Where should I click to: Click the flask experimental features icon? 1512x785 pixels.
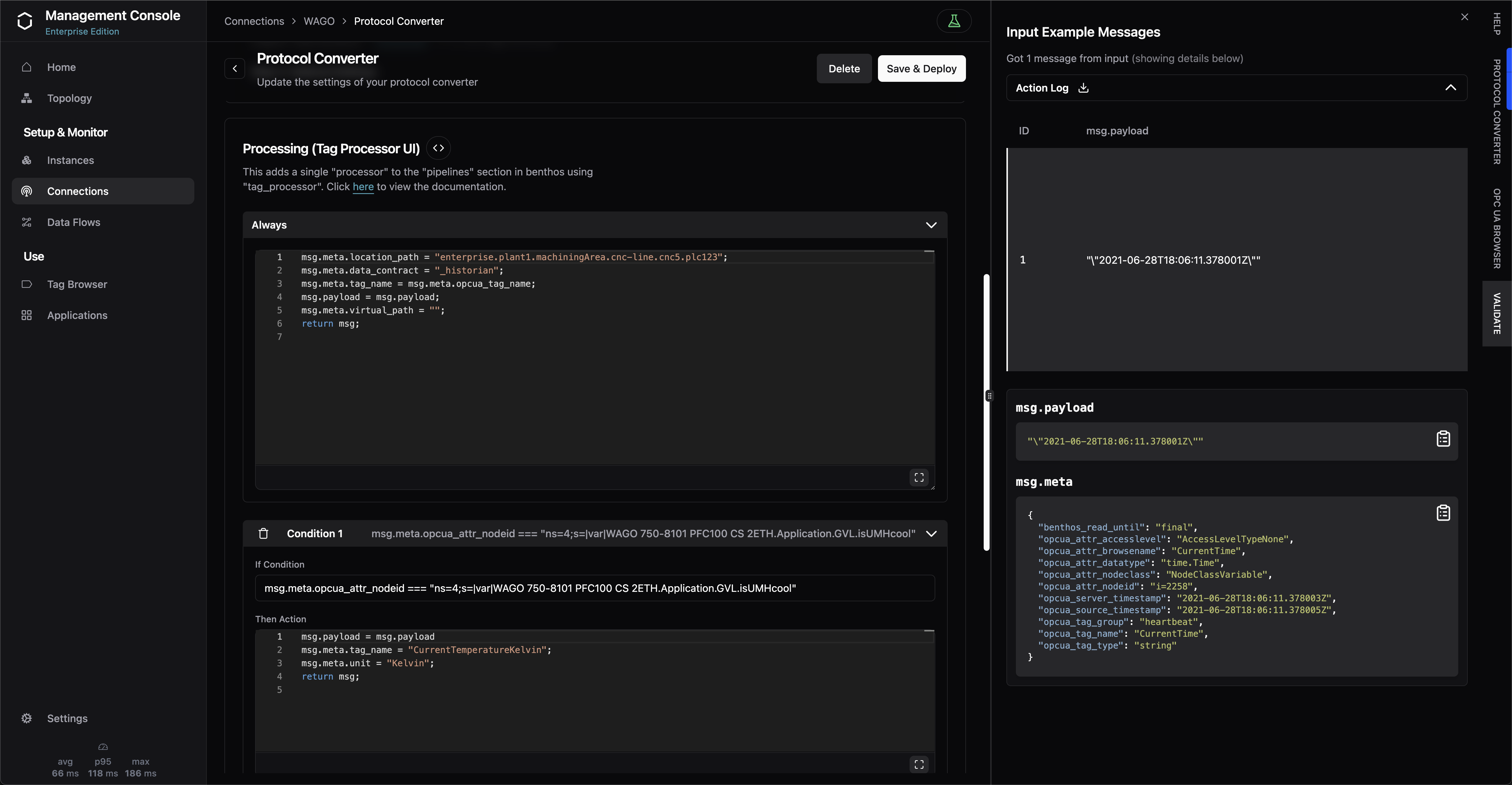coord(954,21)
